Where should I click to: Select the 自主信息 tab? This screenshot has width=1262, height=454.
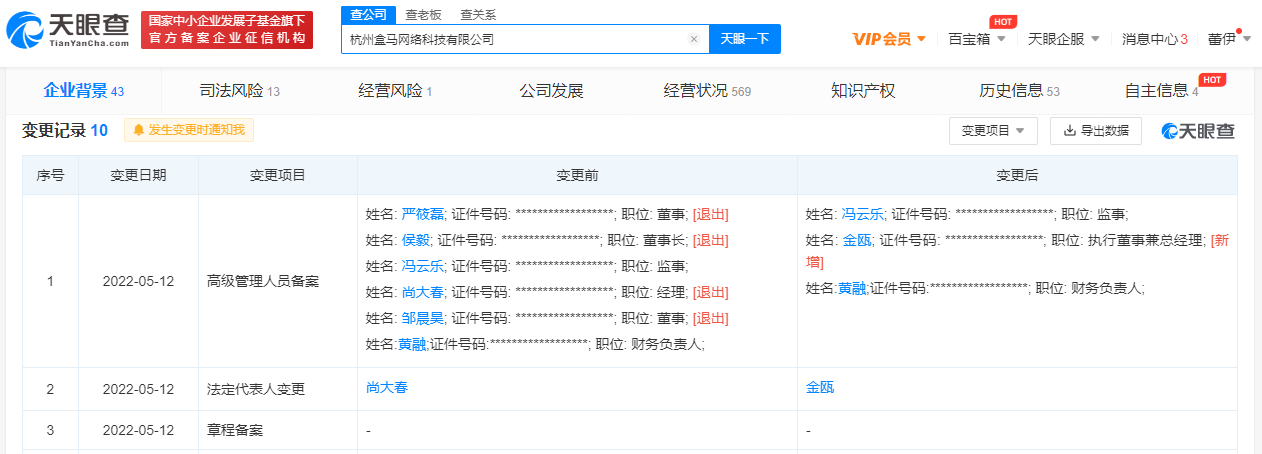(1161, 91)
